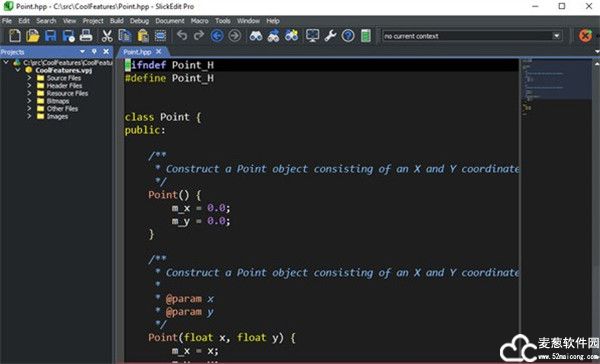Open the Macro menu
Screen dimensions: 600x364
(x=199, y=21)
